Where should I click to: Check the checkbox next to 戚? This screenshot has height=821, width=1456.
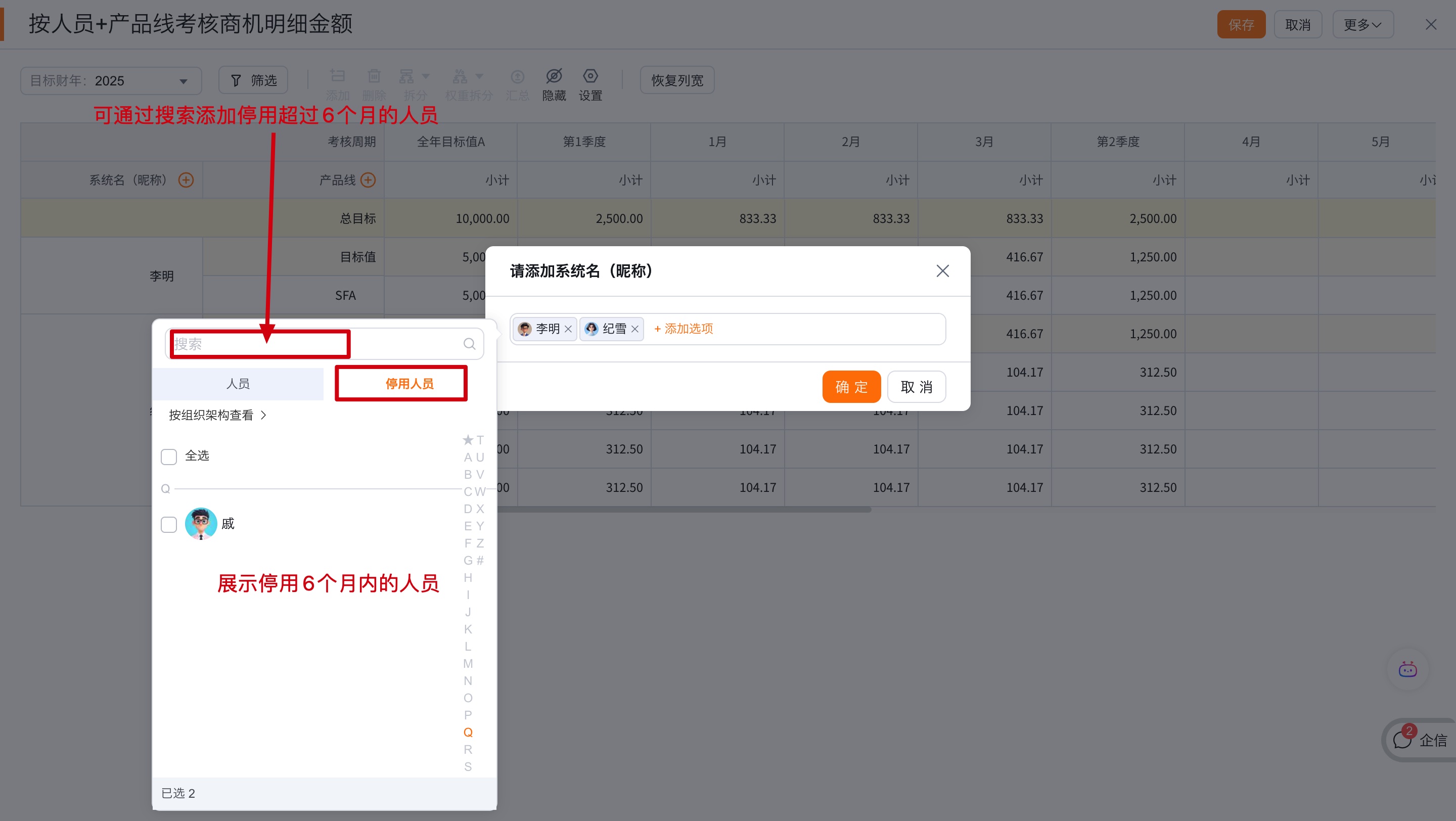(x=168, y=524)
